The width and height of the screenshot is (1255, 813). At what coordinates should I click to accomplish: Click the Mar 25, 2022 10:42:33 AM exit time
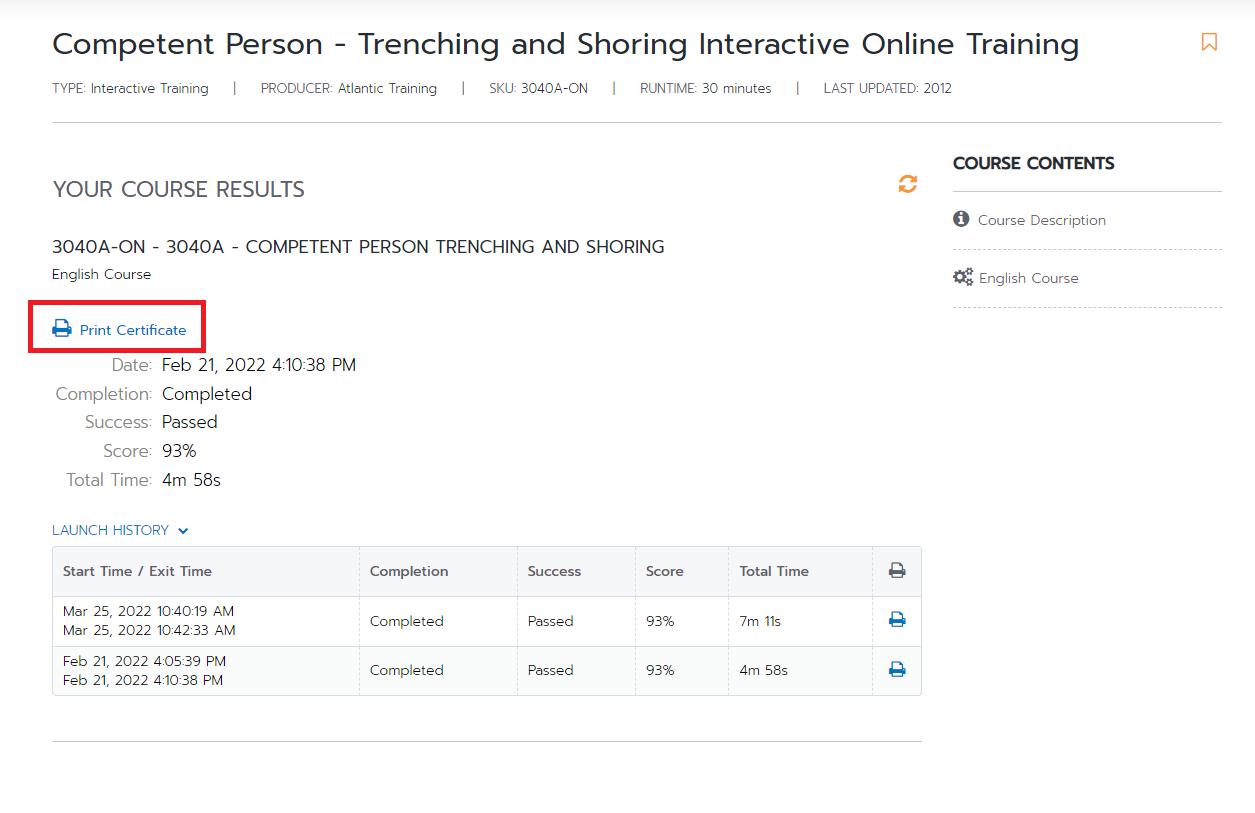pyautogui.click(x=149, y=630)
